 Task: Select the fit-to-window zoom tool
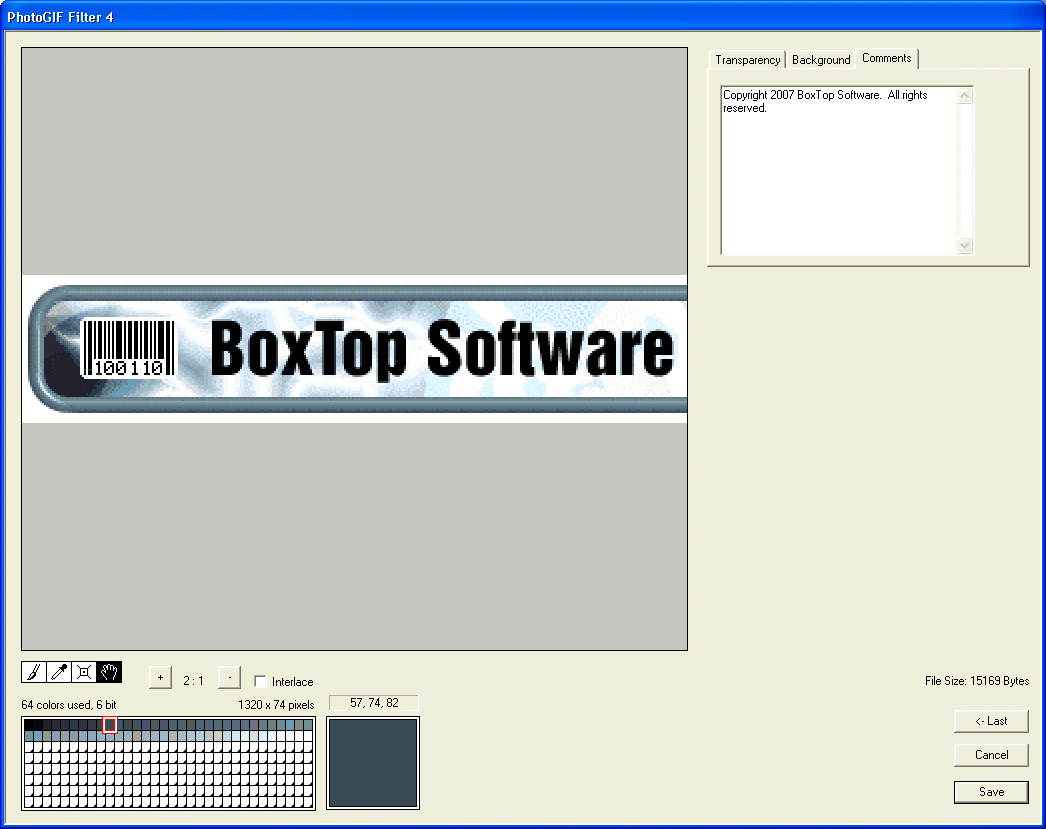pyautogui.click(x=84, y=672)
